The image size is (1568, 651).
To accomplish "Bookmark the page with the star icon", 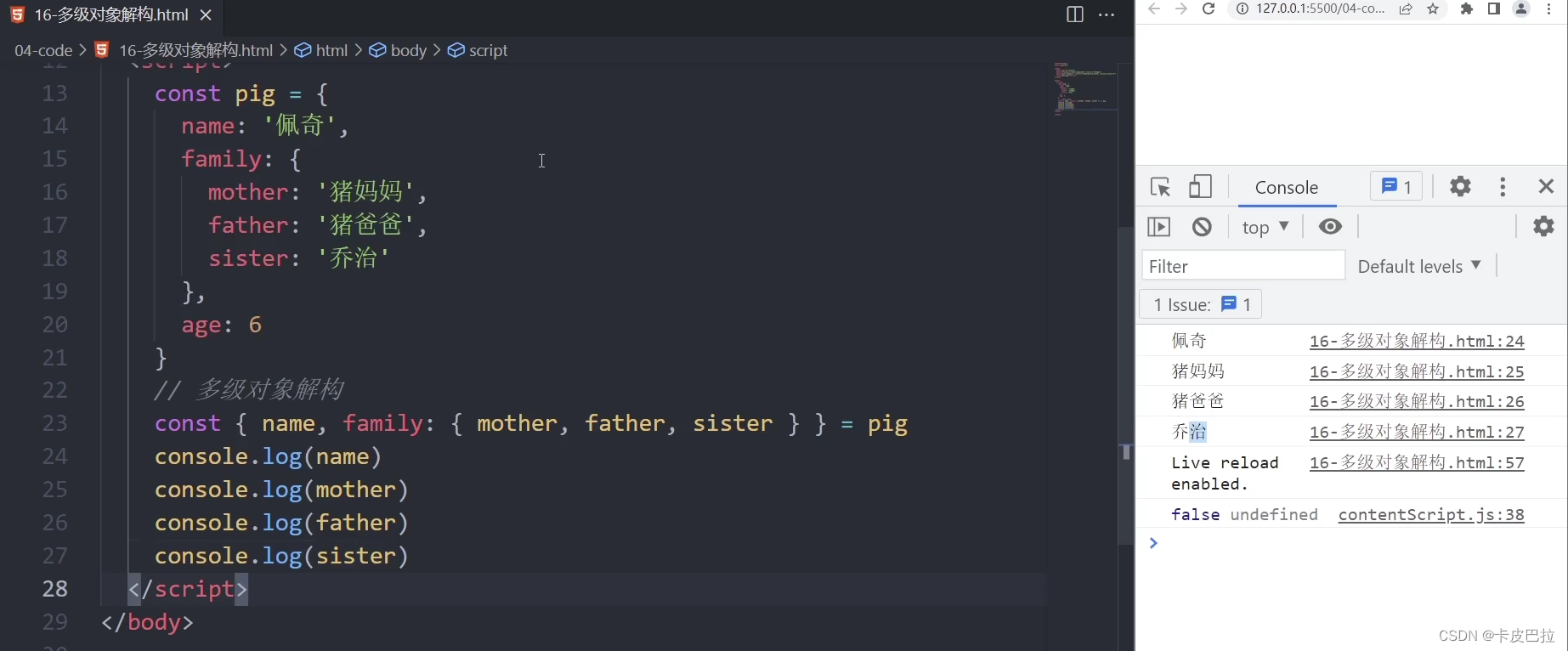I will tap(1434, 9).
